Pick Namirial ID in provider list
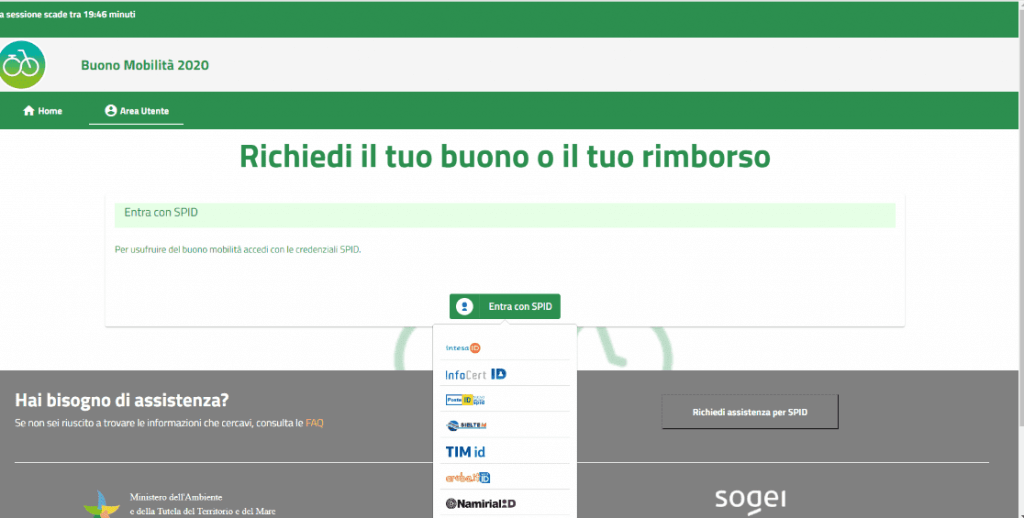This screenshot has height=518, width=1024. [x=480, y=503]
